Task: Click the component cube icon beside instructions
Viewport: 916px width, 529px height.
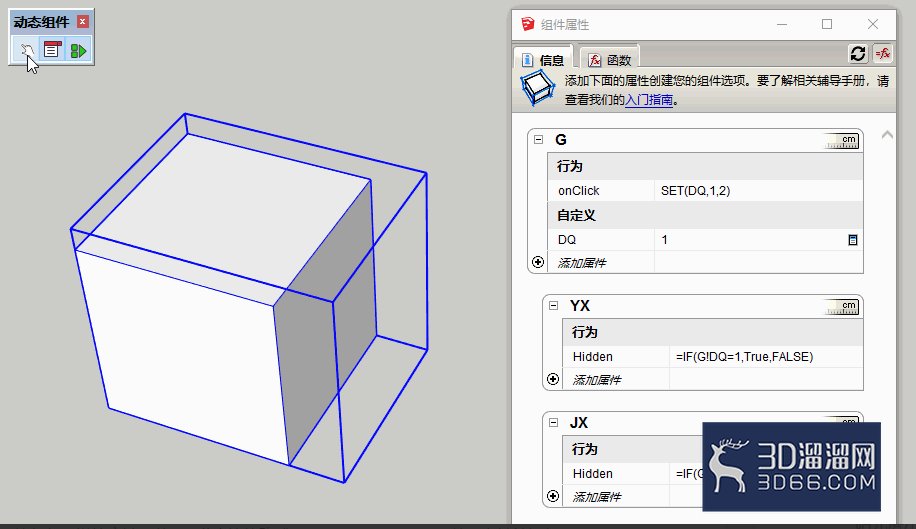Action: click(x=537, y=88)
